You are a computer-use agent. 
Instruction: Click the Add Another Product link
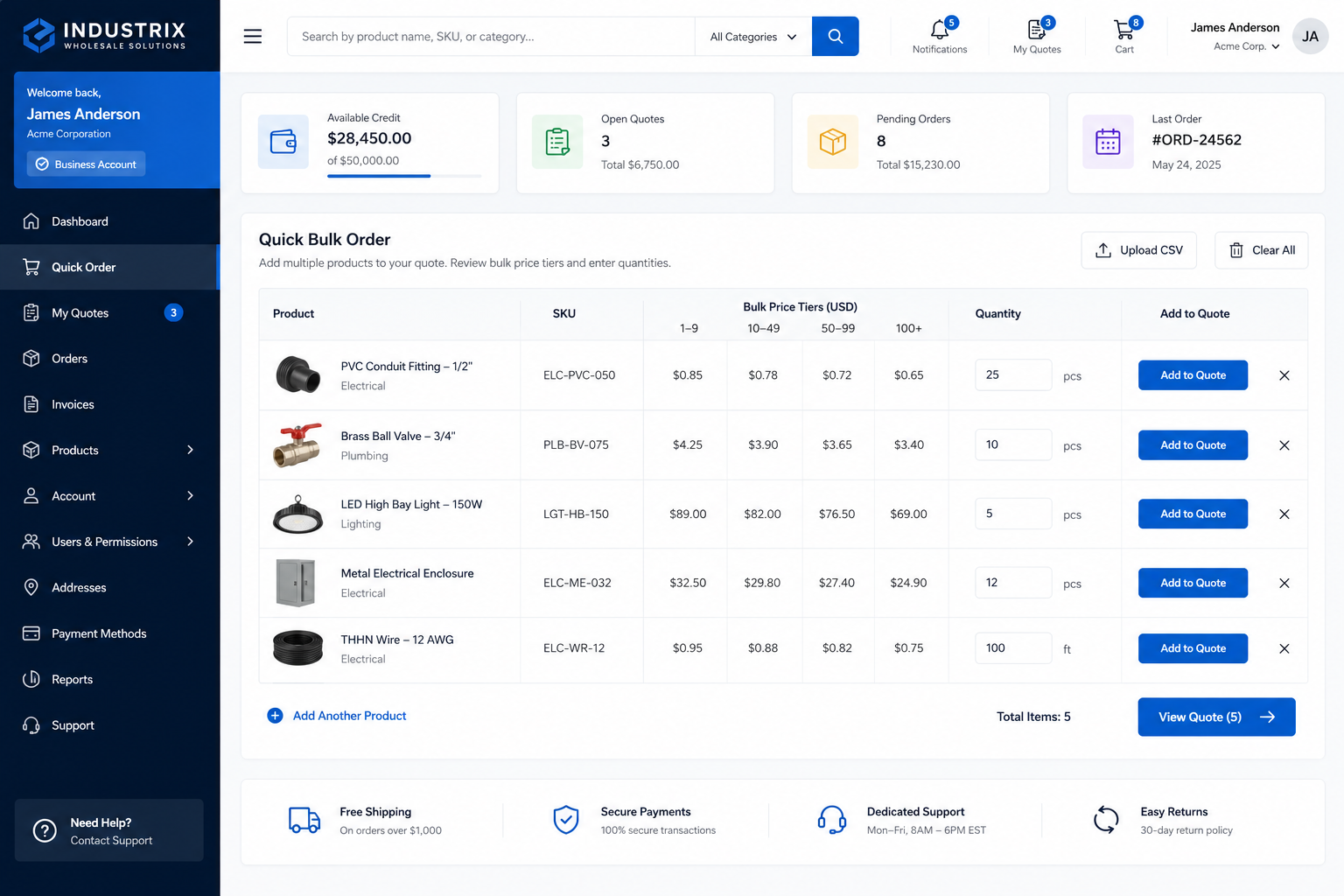(x=349, y=716)
